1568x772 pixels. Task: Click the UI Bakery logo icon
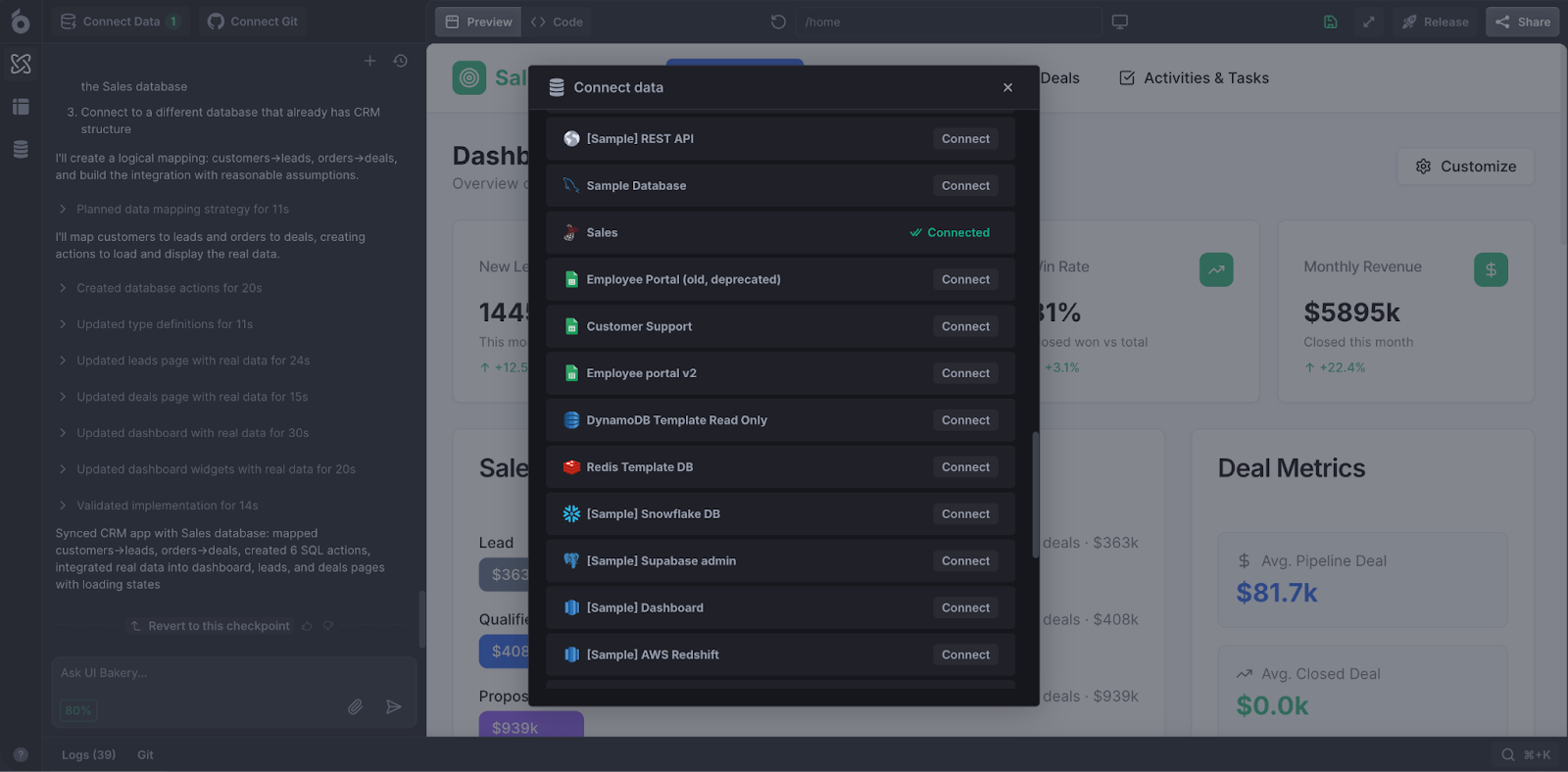pyautogui.click(x=21, y=21)
